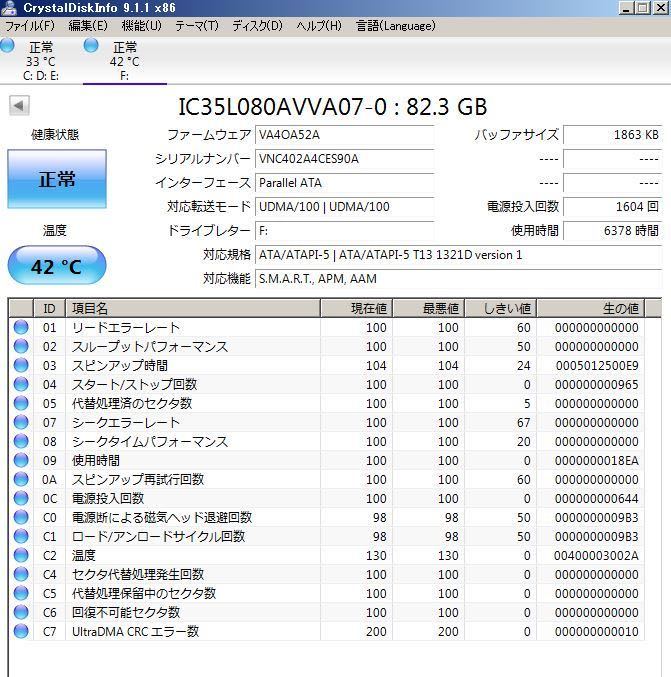
Task: Click the transfer mode field UDMA/100
Action: tap(344, 207)
